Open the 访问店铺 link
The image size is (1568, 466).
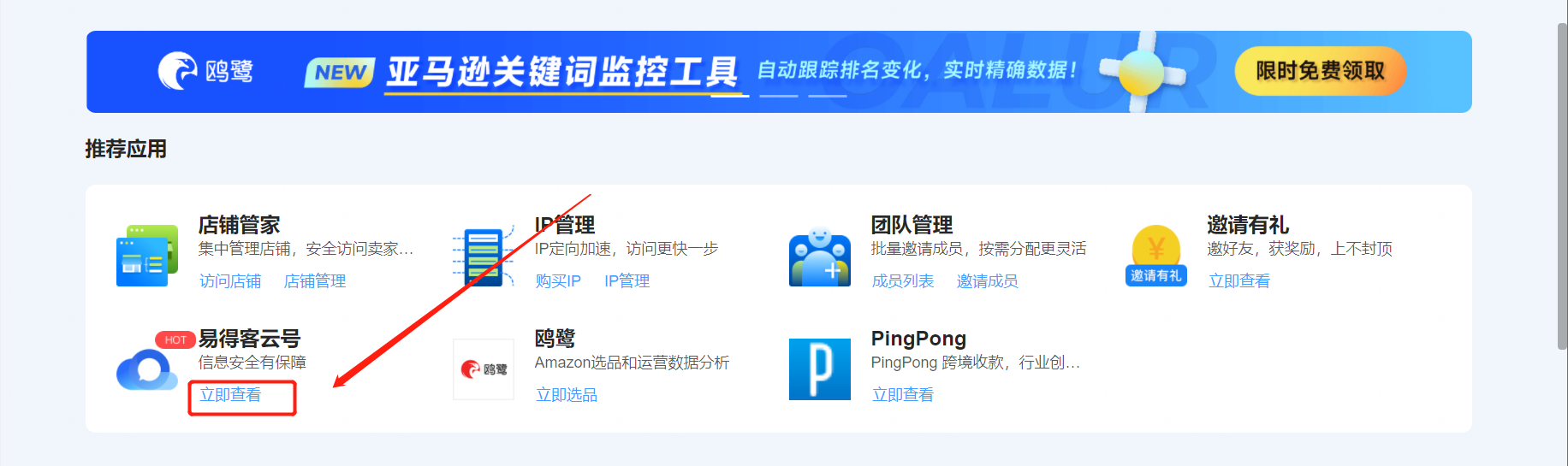point(230,281)
